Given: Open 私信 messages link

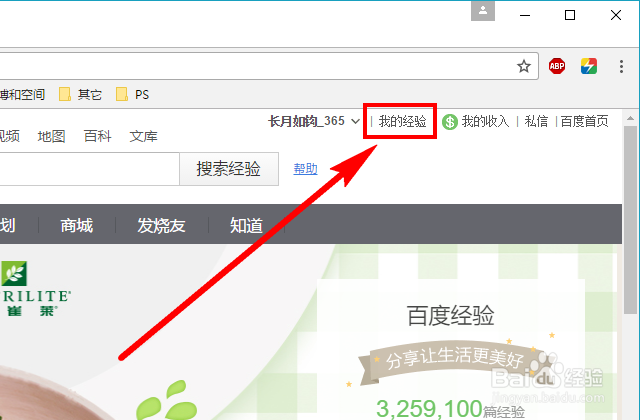Looking at the screenshot, I should [x=536, y=121].
